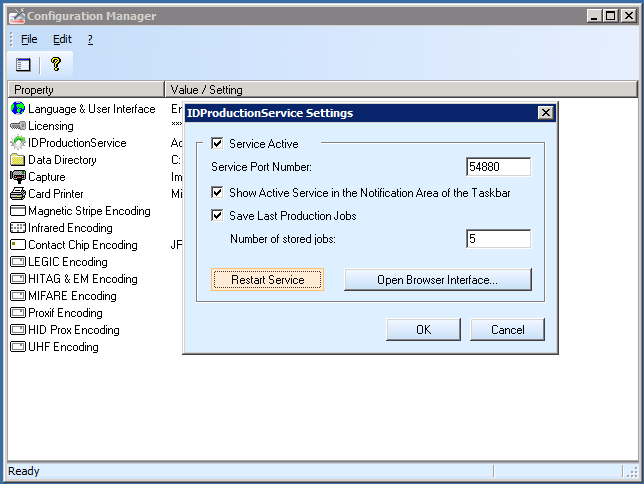Disable Save Last Production Jobs option

coord(218,216)
